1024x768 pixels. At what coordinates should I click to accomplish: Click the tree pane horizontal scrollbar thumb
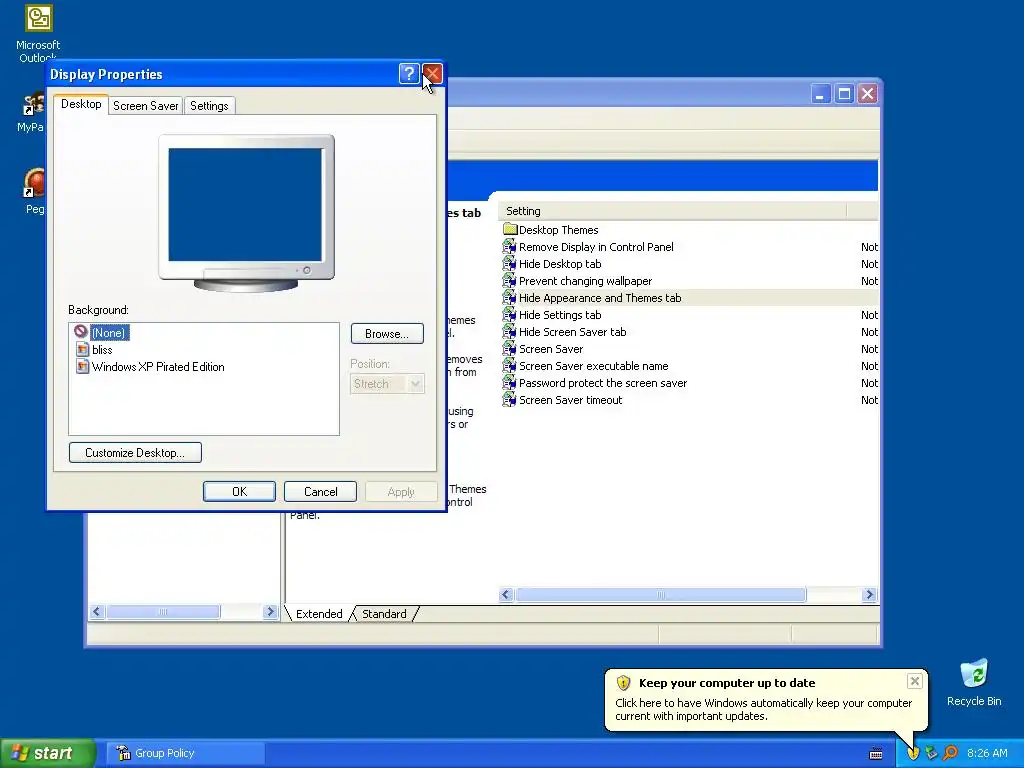click(163, 612)
